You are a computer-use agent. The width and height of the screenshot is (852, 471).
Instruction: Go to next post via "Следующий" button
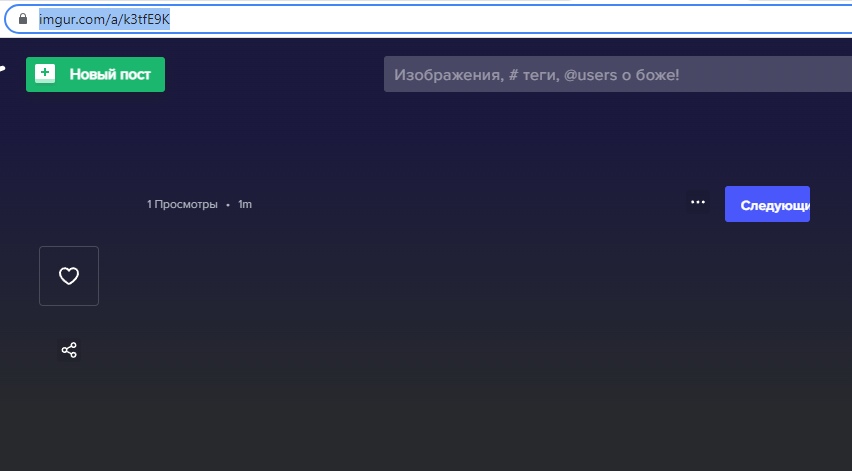tap(767, 204)
